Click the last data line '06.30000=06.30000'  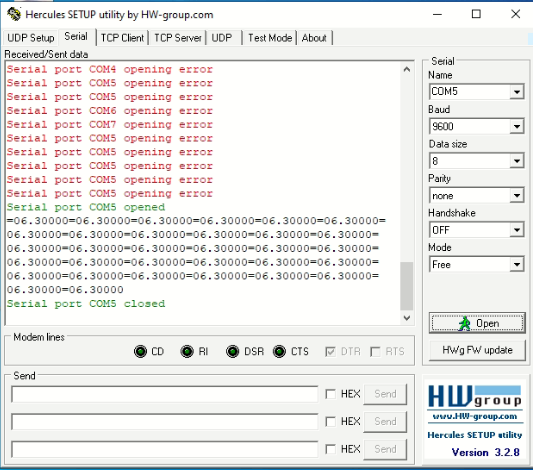tap(65, 290)
